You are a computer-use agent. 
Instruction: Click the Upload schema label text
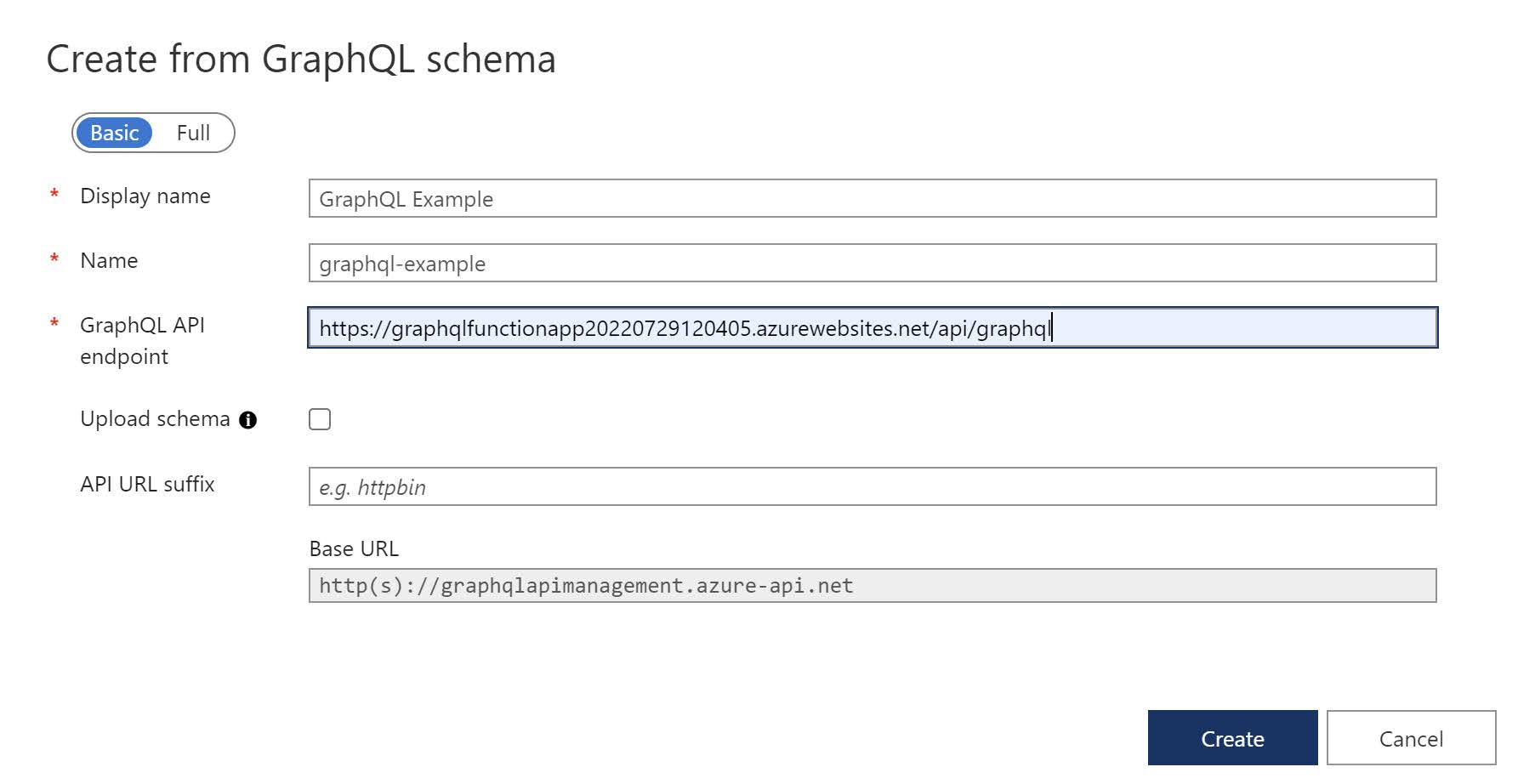point(155,419)
